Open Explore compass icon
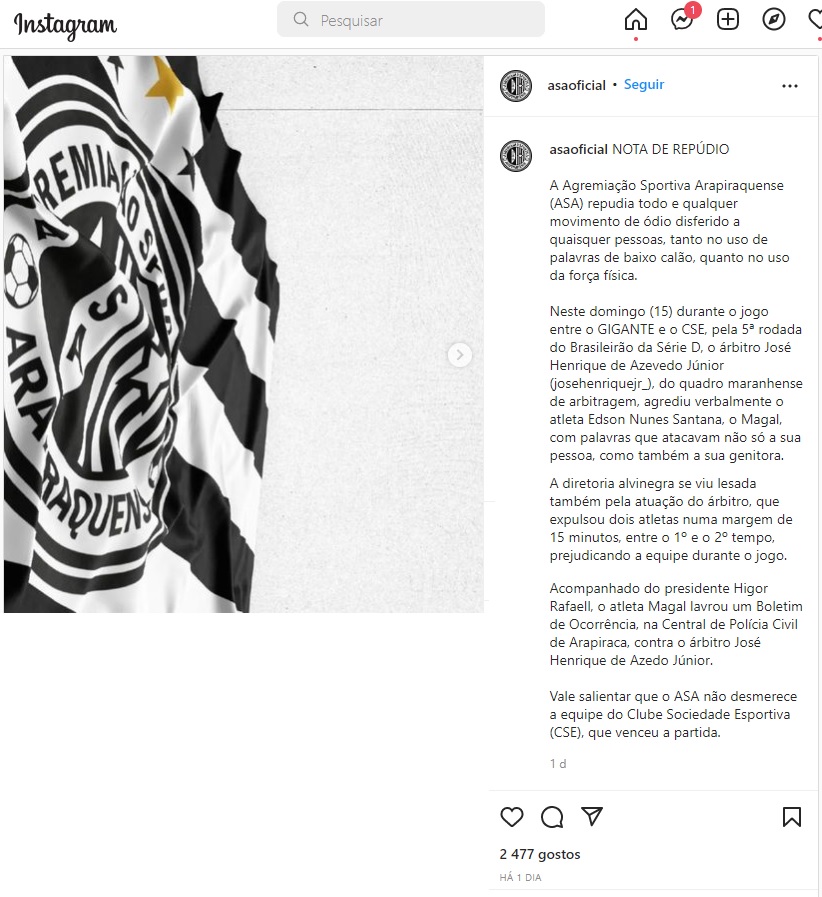Screen dimensions: 822x897 point(773,20)
